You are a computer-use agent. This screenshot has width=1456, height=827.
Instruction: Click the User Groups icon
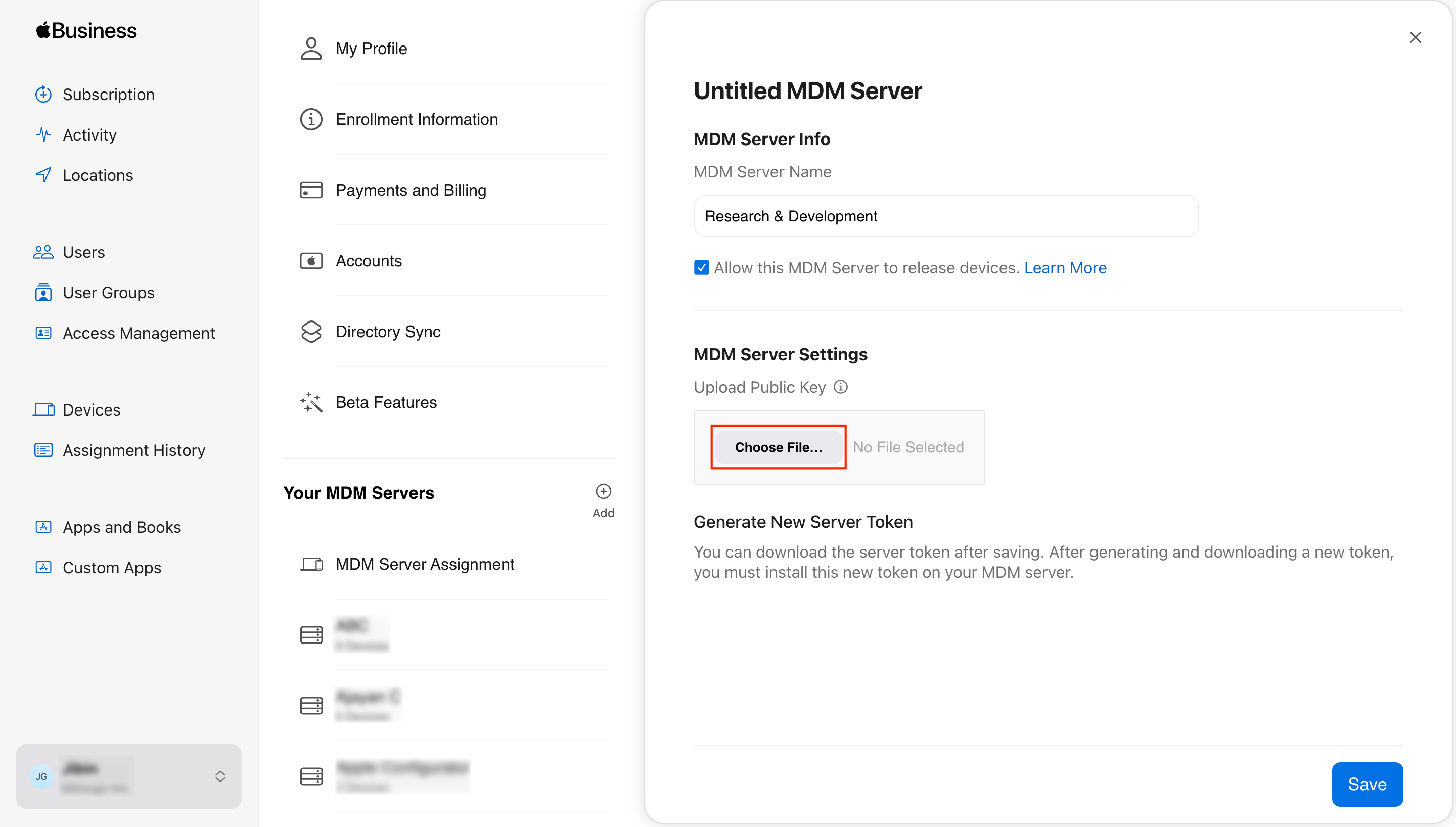(x=43, y=292)
